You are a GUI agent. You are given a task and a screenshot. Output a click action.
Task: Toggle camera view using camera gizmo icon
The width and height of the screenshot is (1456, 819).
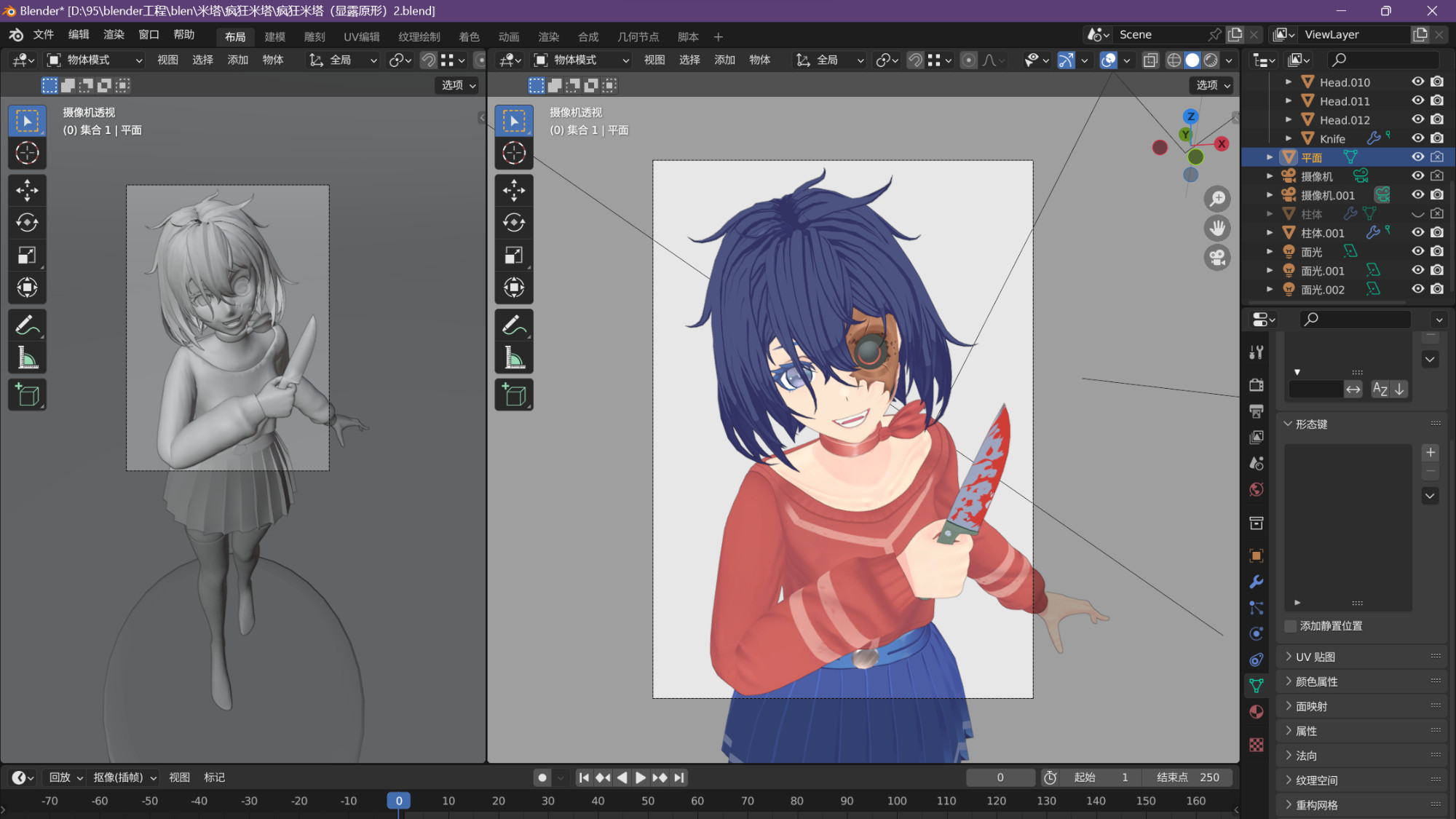[x=1217, y=258]
